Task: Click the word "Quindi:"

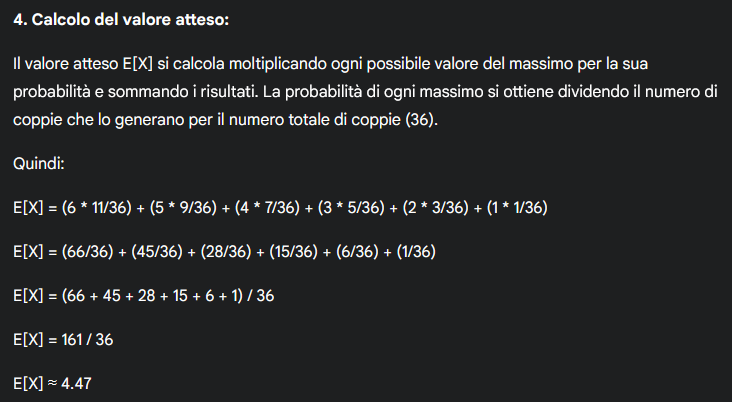Action: click(x=39, y=163)
